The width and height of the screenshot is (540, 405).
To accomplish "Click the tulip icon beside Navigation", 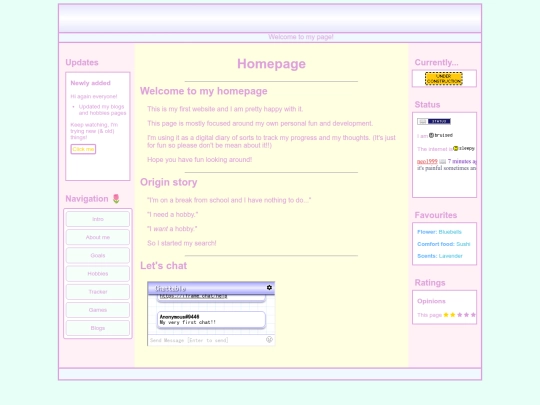I will pyautogui.click(x=116, y=199).
